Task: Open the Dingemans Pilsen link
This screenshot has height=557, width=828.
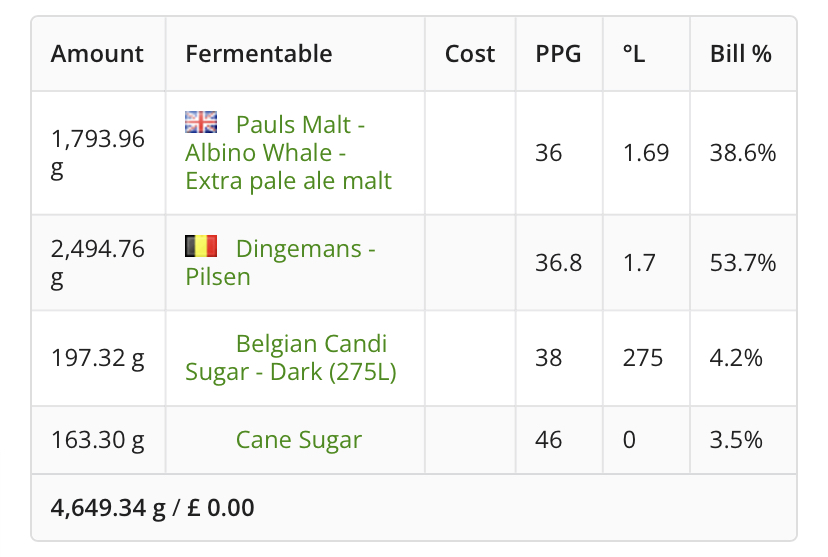Action: [280, 262]
